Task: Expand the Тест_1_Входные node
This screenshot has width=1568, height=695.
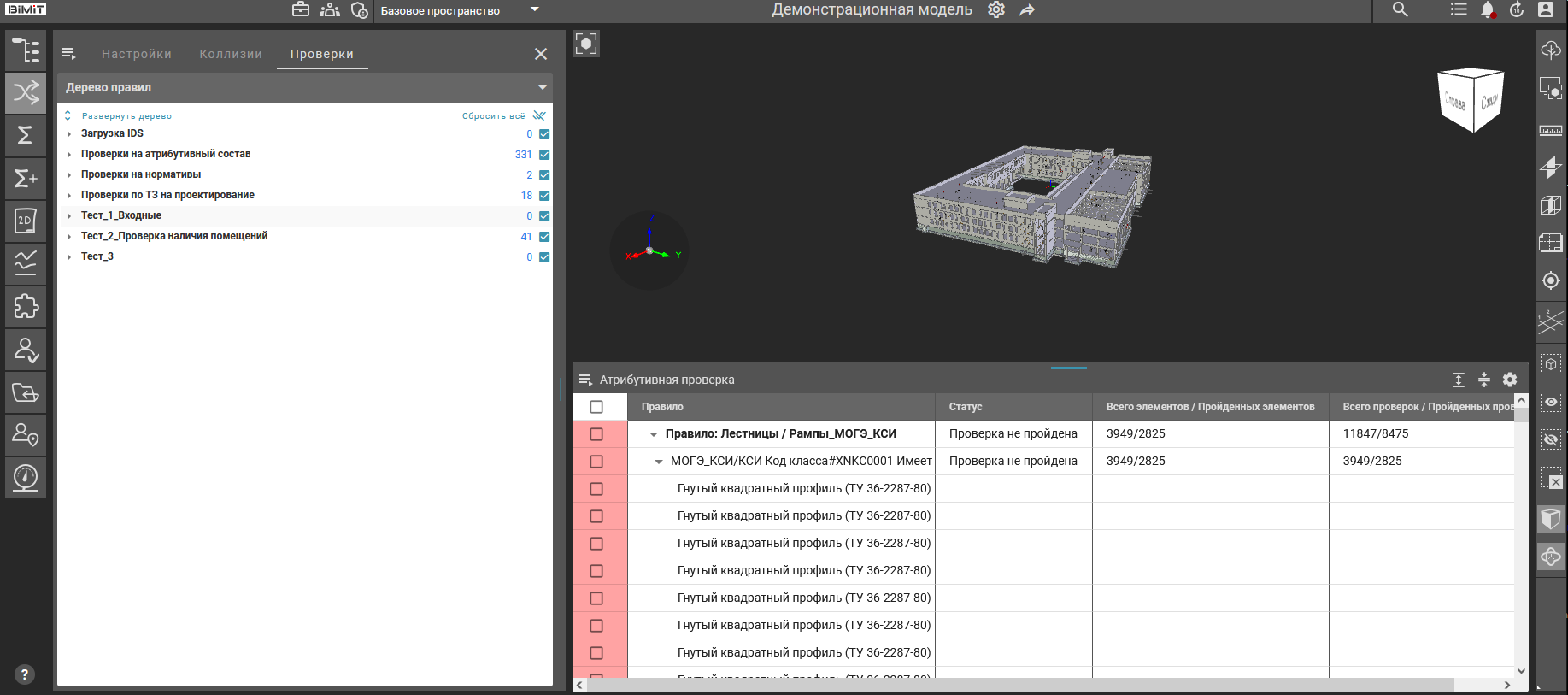Action: pyautogui.click(x=69, y=216)
